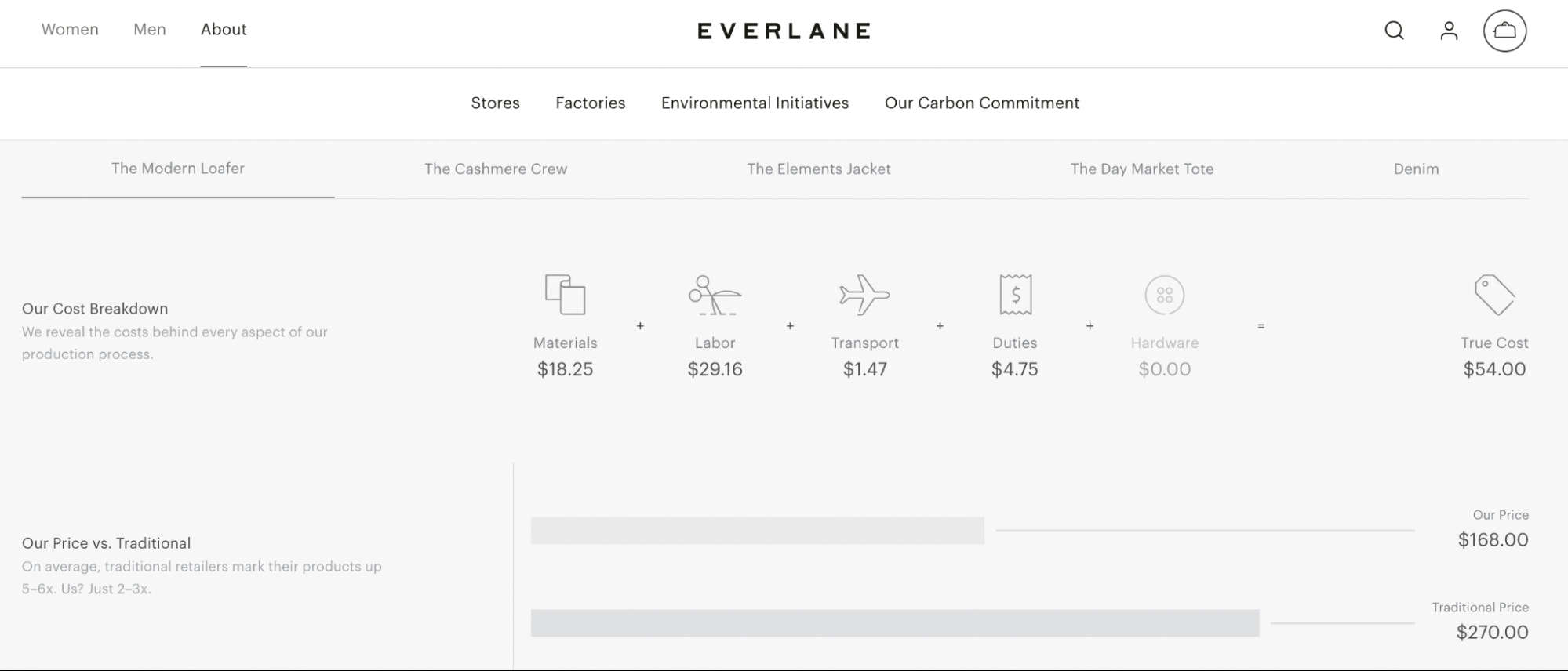This screenshot has height=671, width=1568.
Task: Open the shopping bag icon
Action: [x=1504, y=31]
